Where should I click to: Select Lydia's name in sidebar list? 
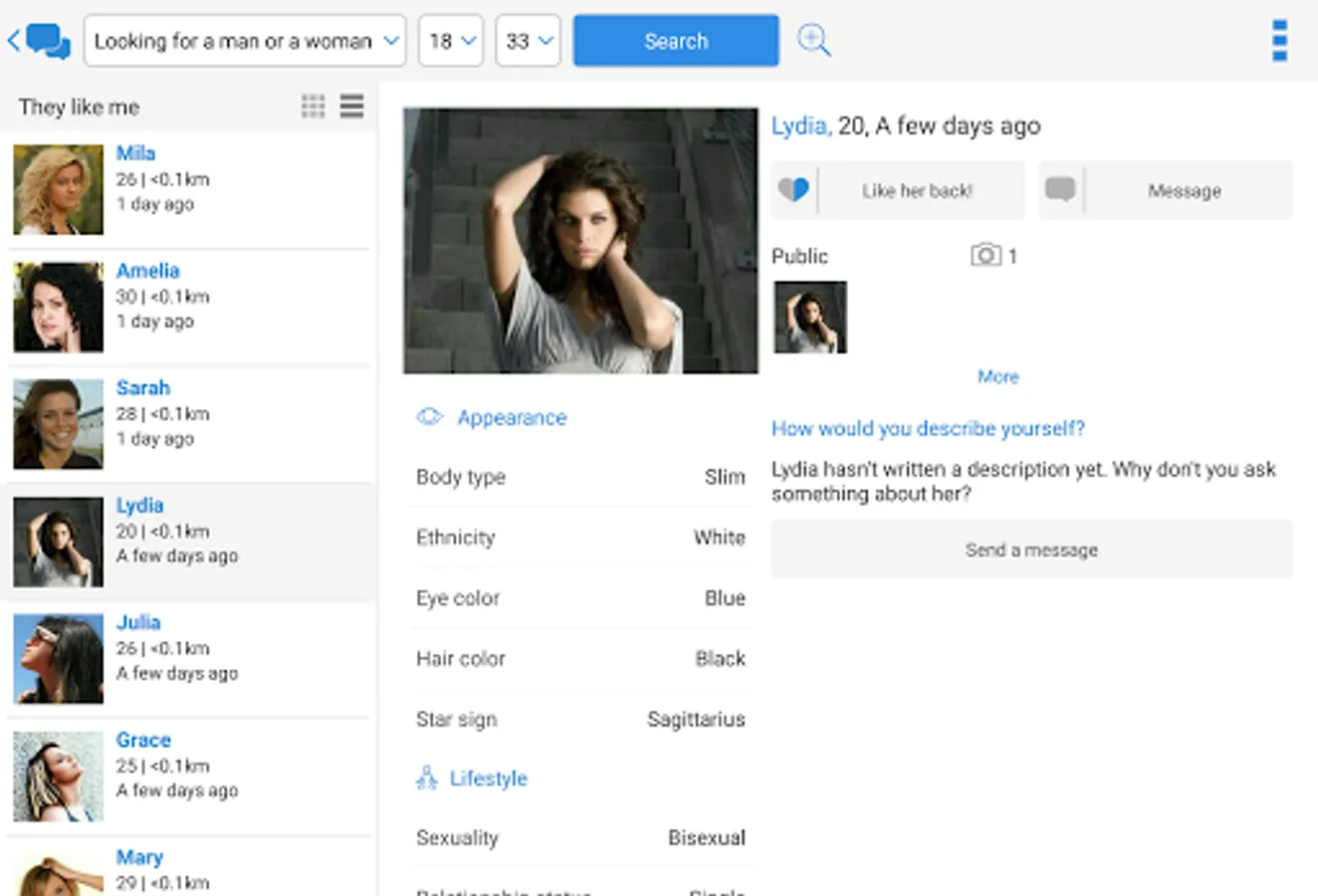(x=139, y=506)
